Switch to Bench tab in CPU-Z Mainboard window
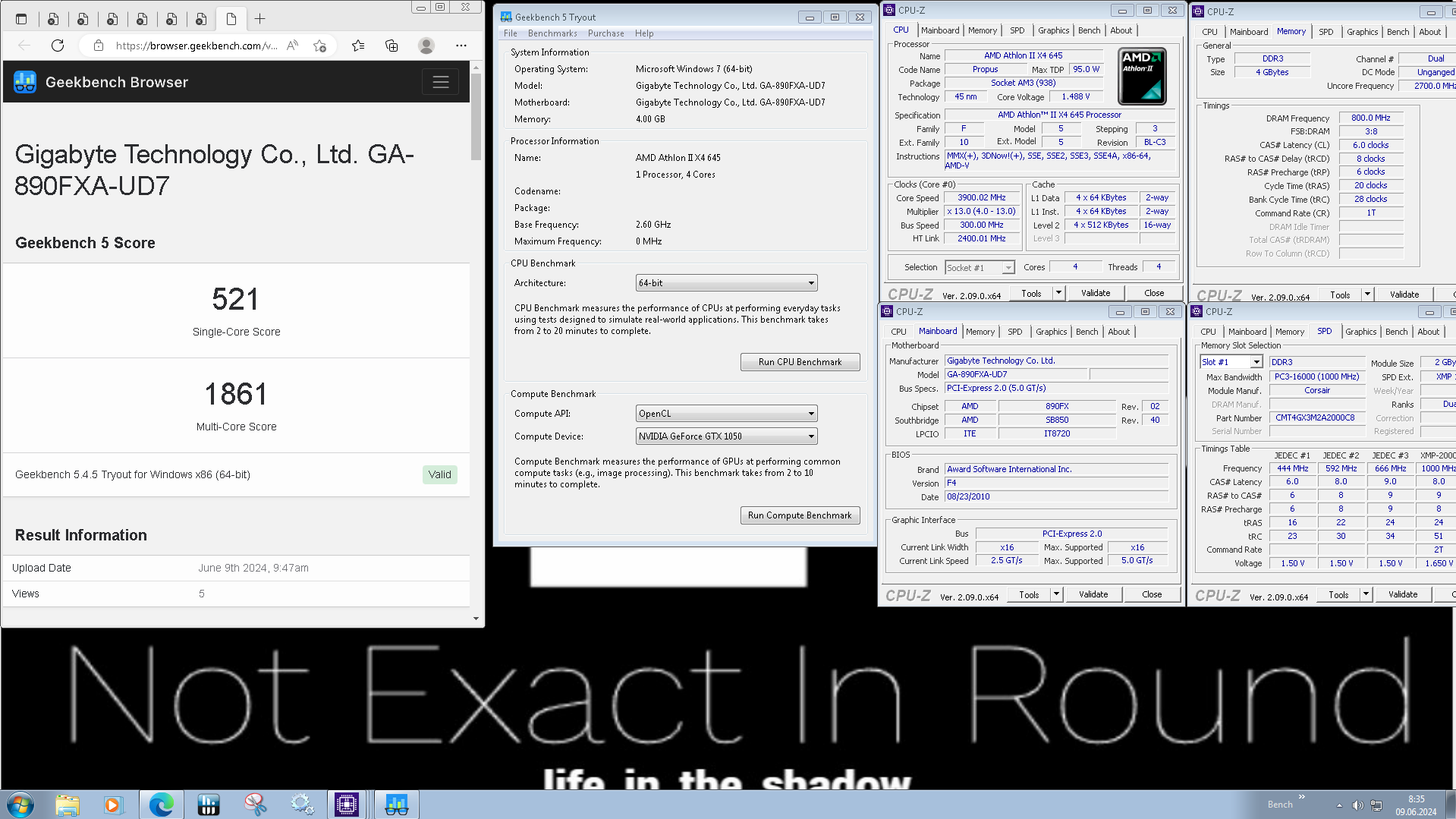This screenshot has height=819, width=1456. [x=1086, y=332]
